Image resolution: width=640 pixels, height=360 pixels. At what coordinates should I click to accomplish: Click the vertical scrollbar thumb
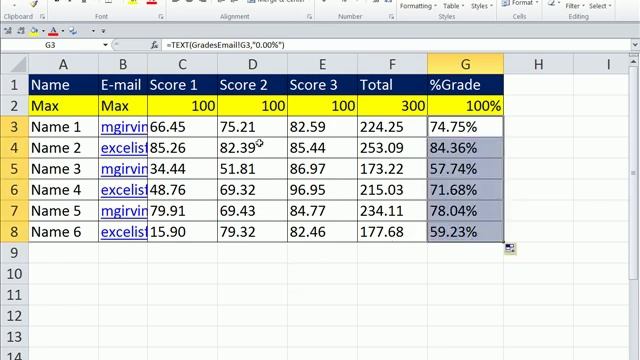coord(633,172)
